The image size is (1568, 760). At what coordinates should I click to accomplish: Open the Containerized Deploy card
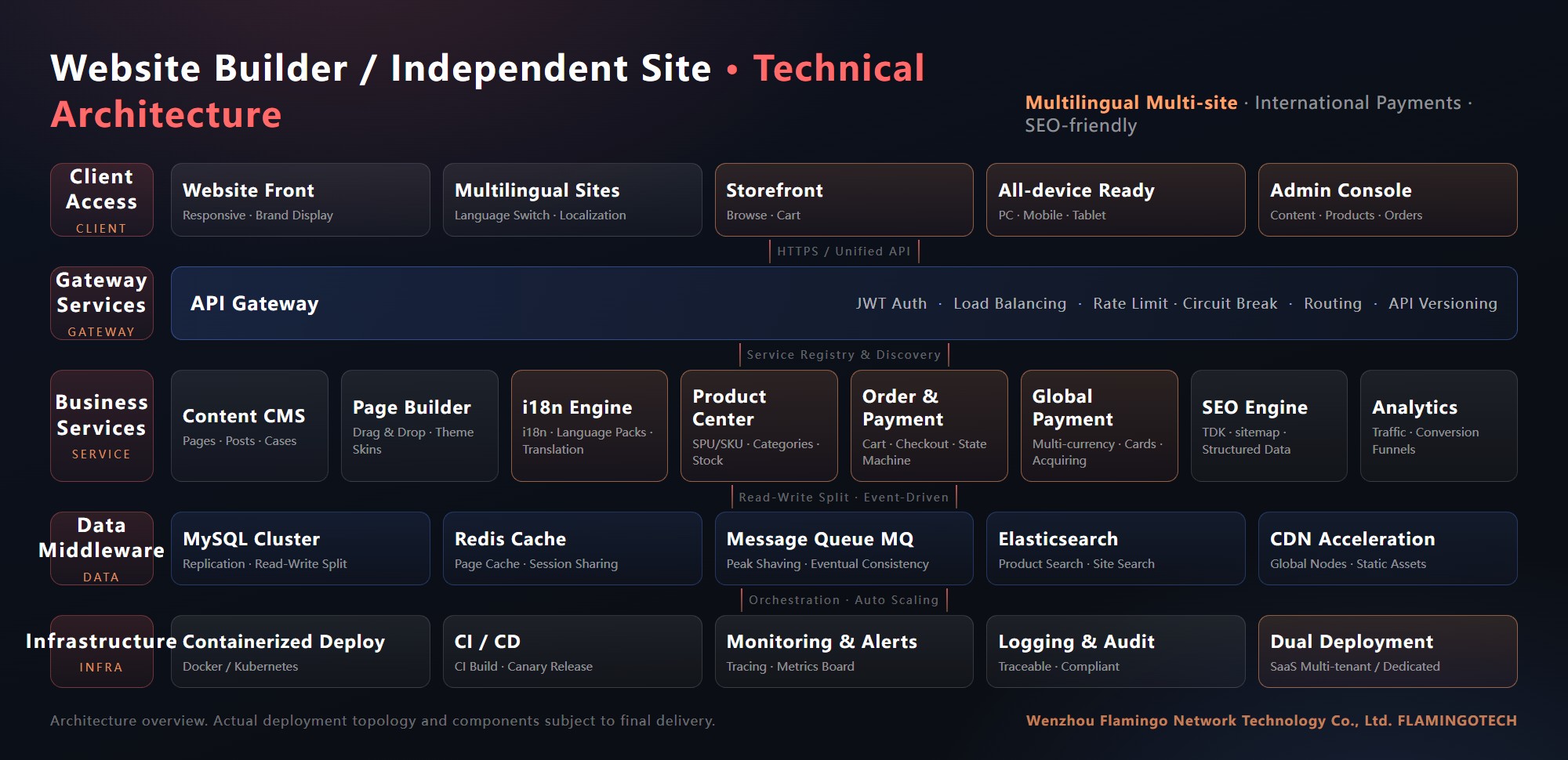(x=300, y=651)
